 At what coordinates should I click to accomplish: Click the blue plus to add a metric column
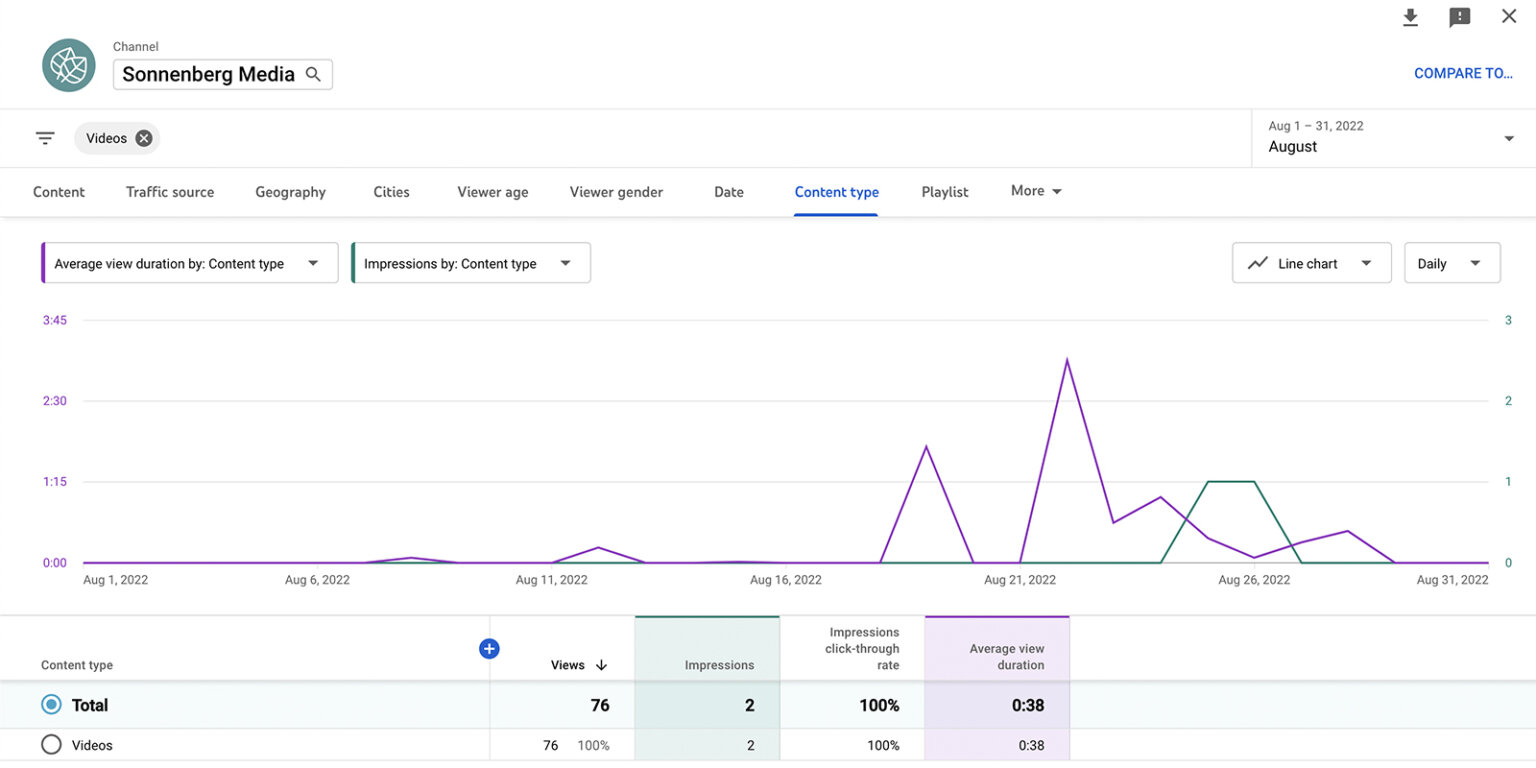489,648
